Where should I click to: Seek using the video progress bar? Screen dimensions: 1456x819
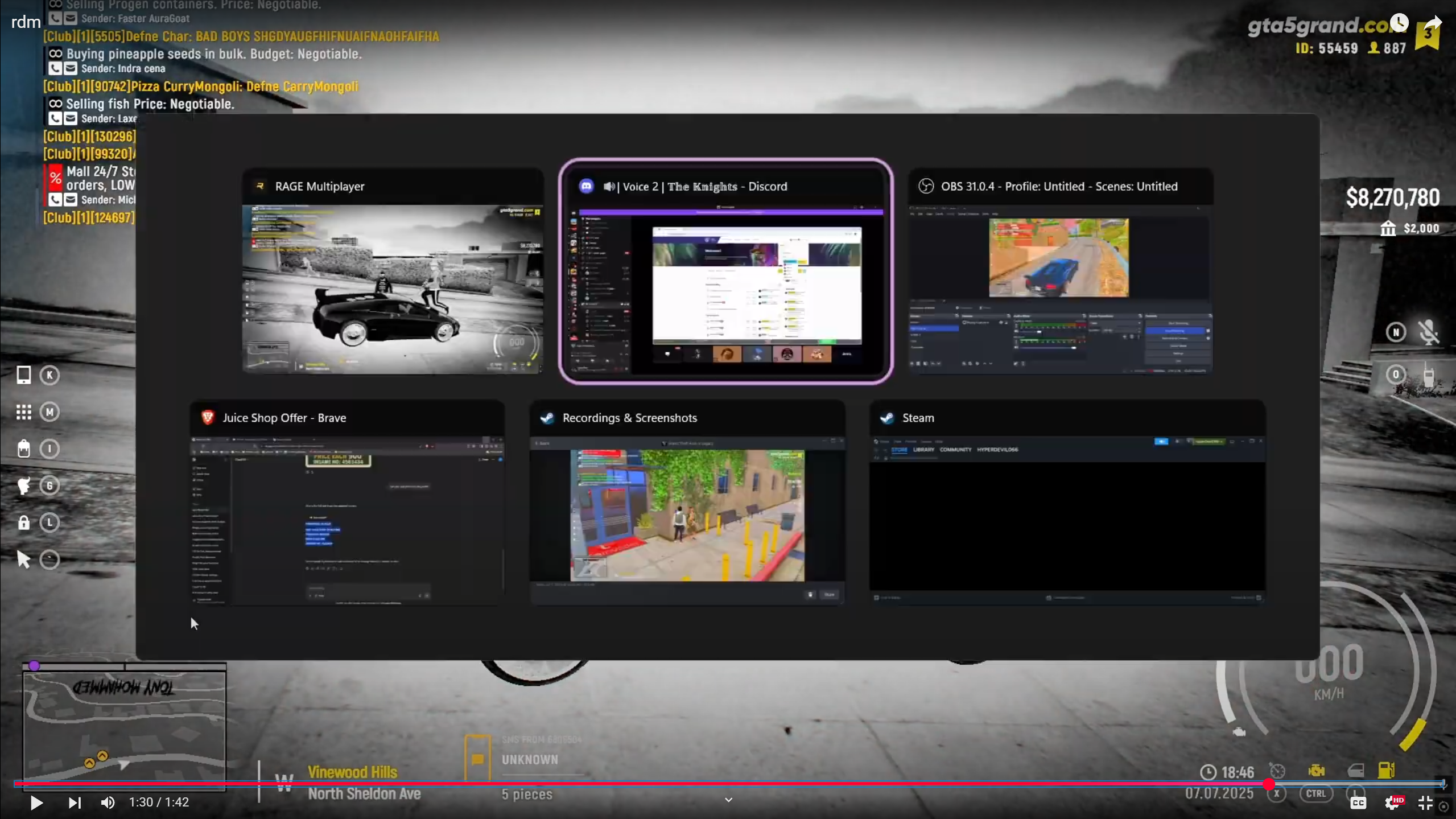coord(728,784)
